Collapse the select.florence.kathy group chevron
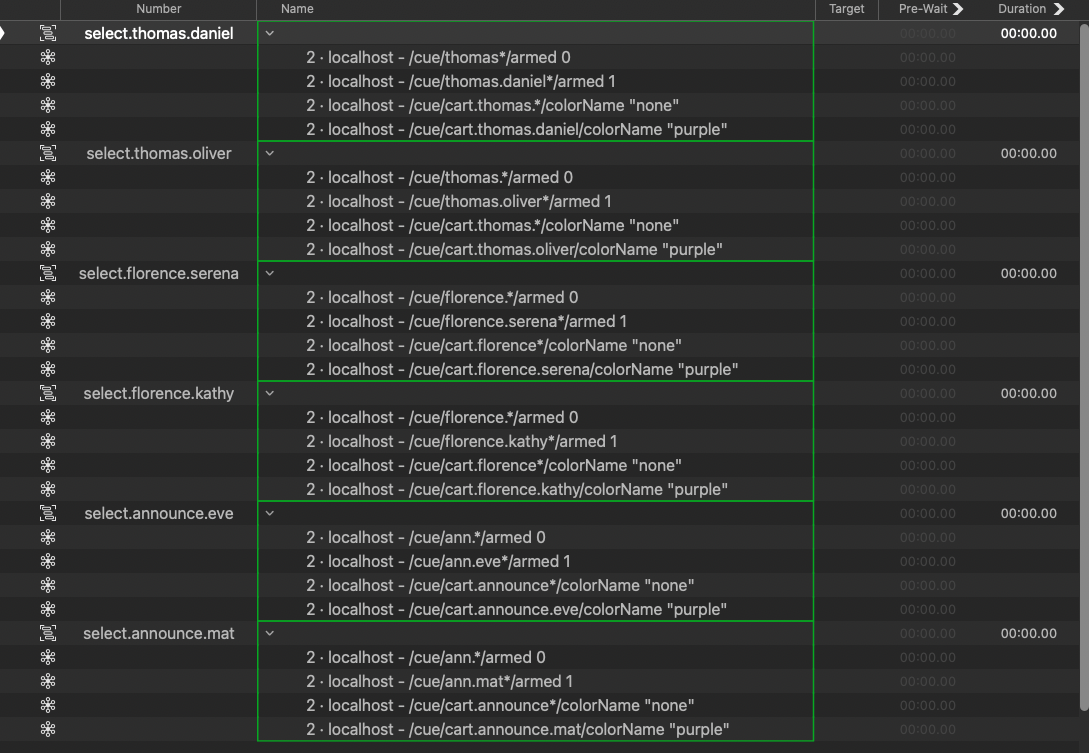1089x753 pixels. tap(269, 393)
